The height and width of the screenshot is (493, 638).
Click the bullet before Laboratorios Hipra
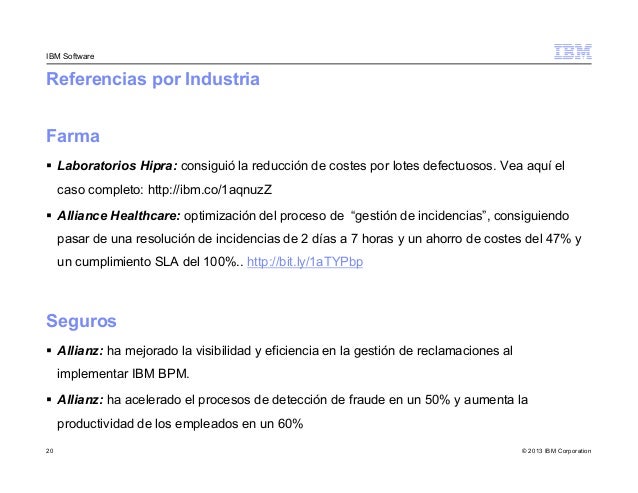point(49,166)
